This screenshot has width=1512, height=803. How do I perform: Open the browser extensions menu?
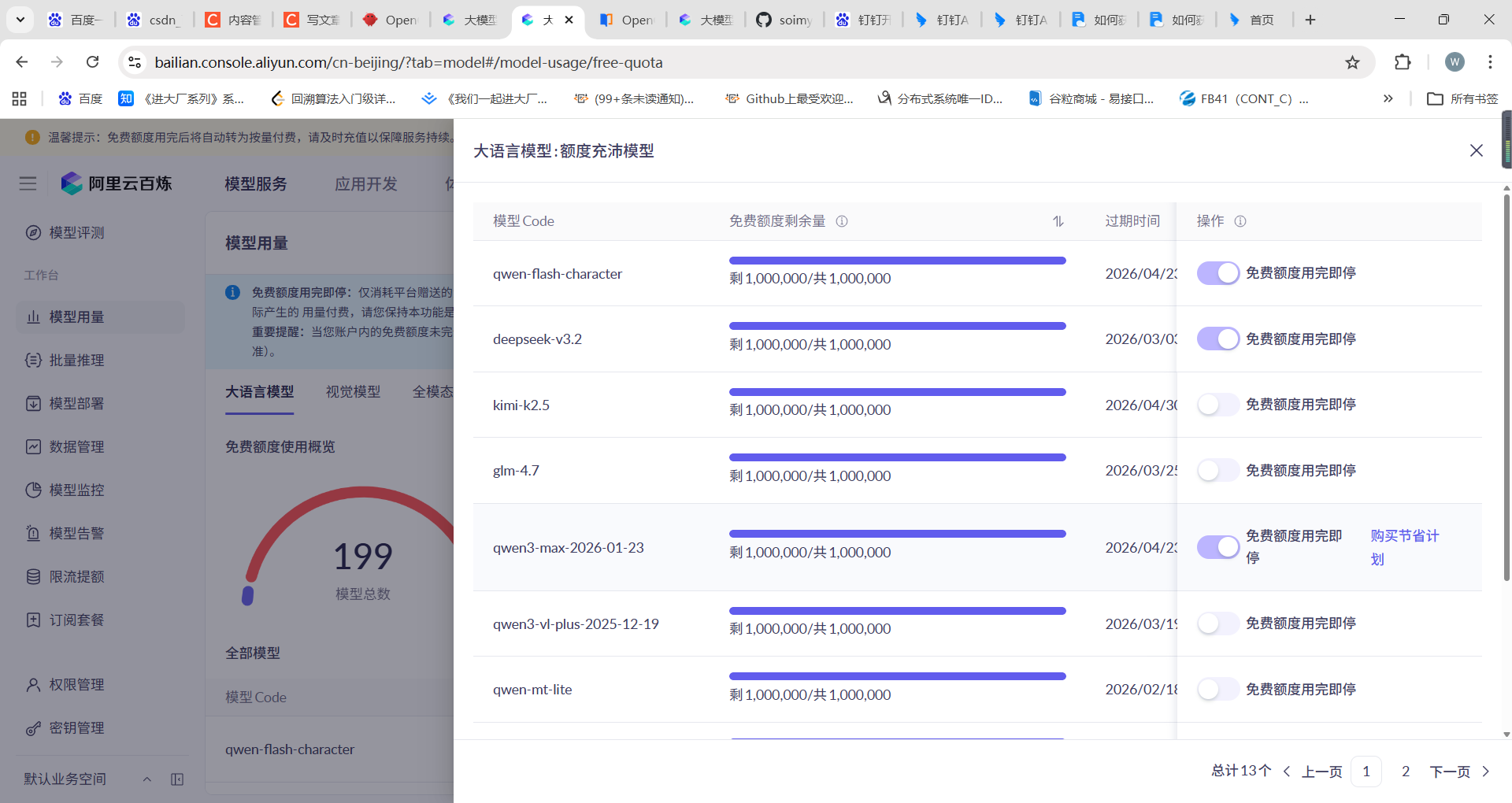tap(1403, 62)
